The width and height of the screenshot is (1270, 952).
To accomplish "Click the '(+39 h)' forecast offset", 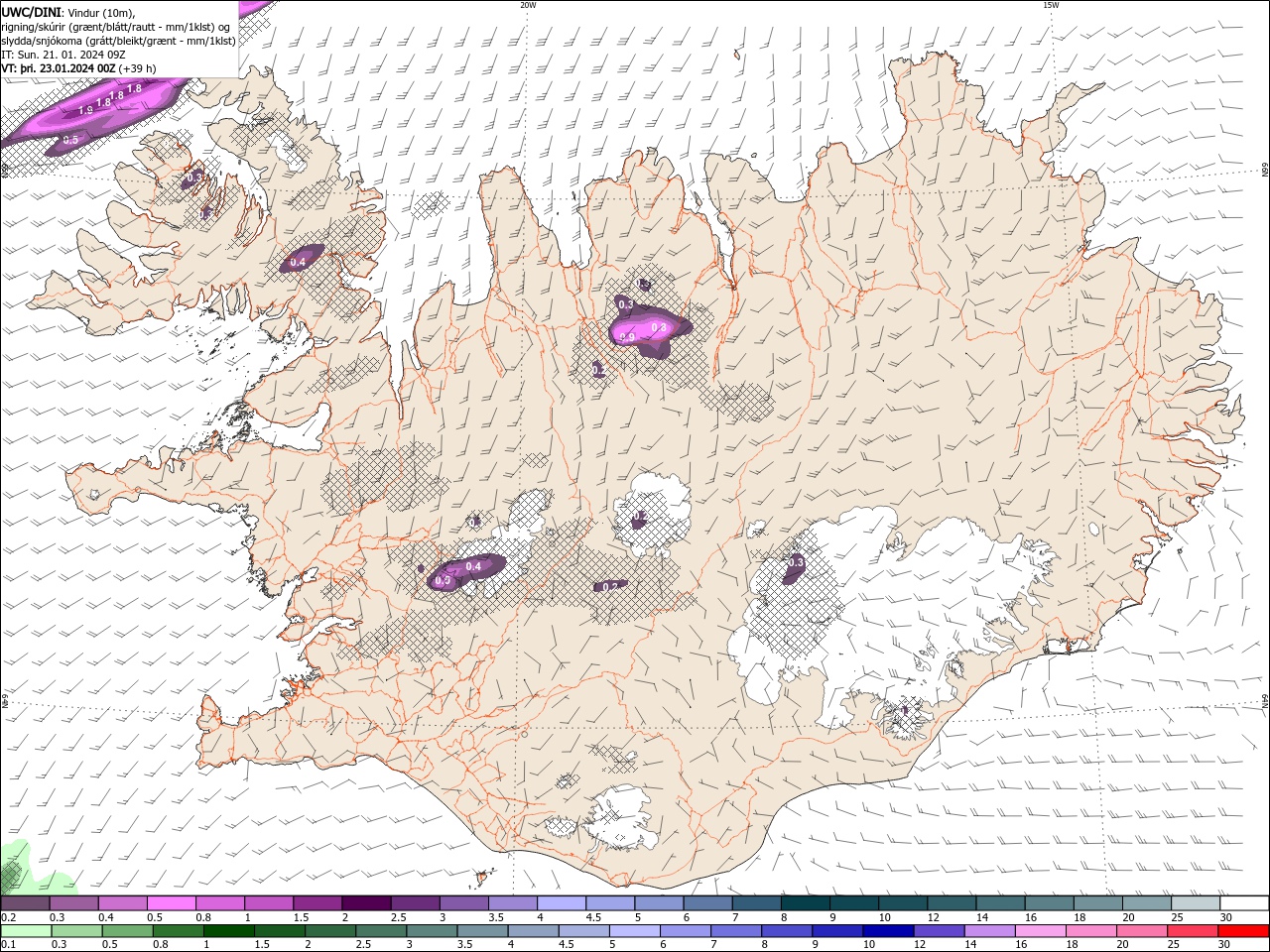I will pos(137,68).
